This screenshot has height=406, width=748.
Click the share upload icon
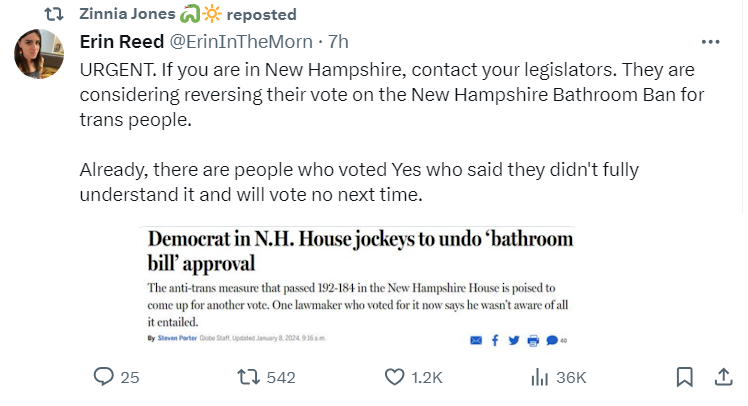pyautogui.click(x=723, y=376)
